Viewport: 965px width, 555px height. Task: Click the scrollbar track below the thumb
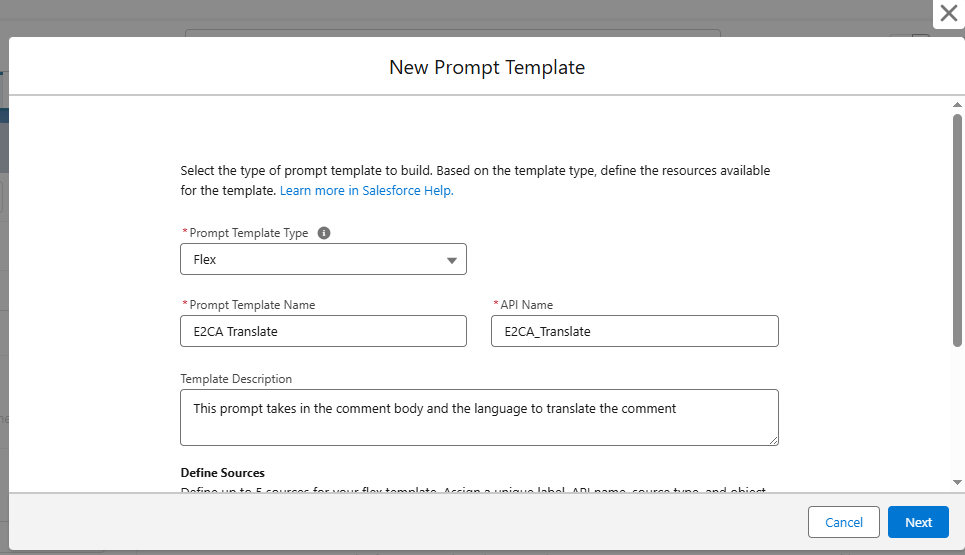(957, 412)
